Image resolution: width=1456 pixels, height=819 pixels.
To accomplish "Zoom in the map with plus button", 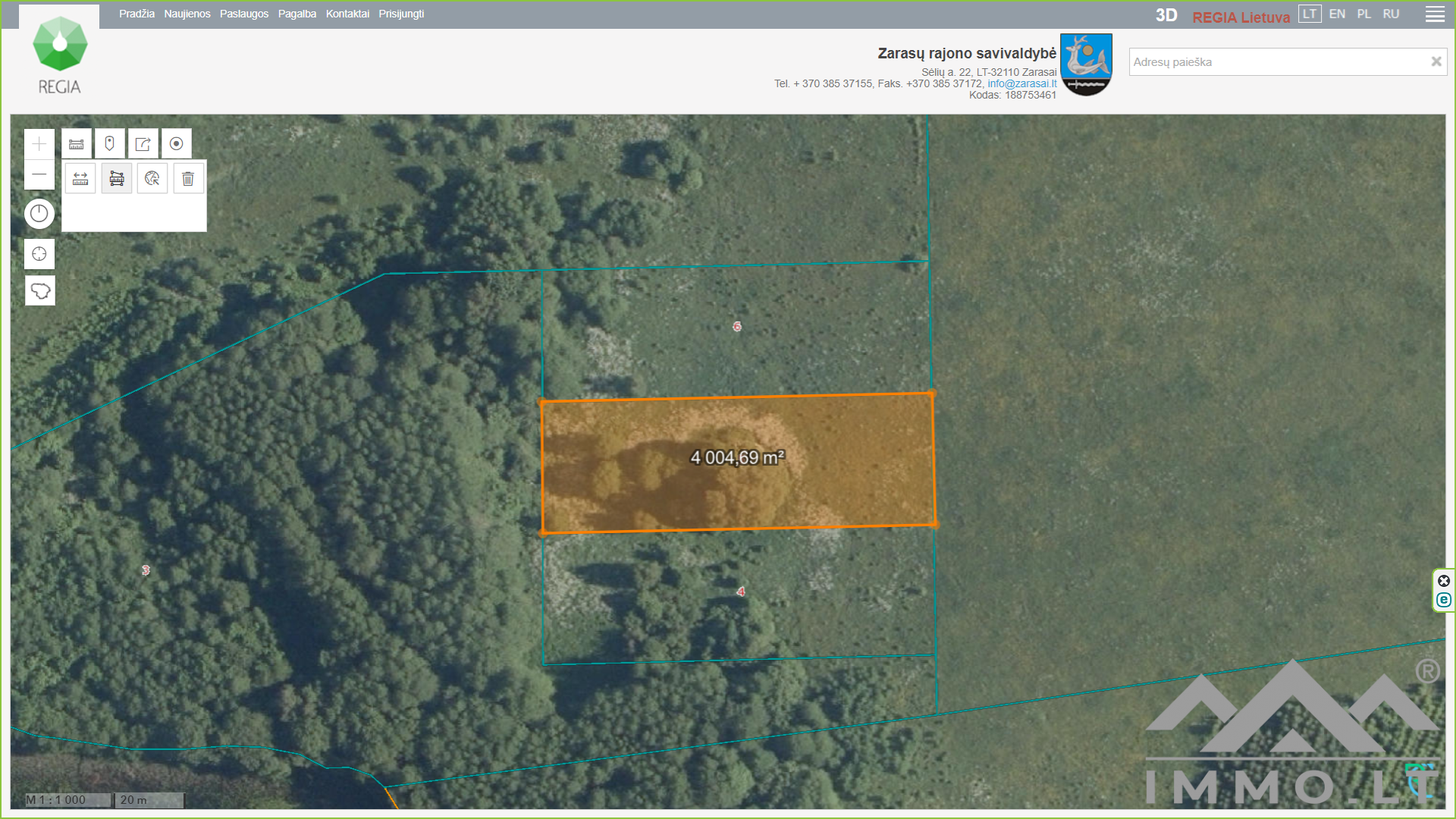I will 39,144.
